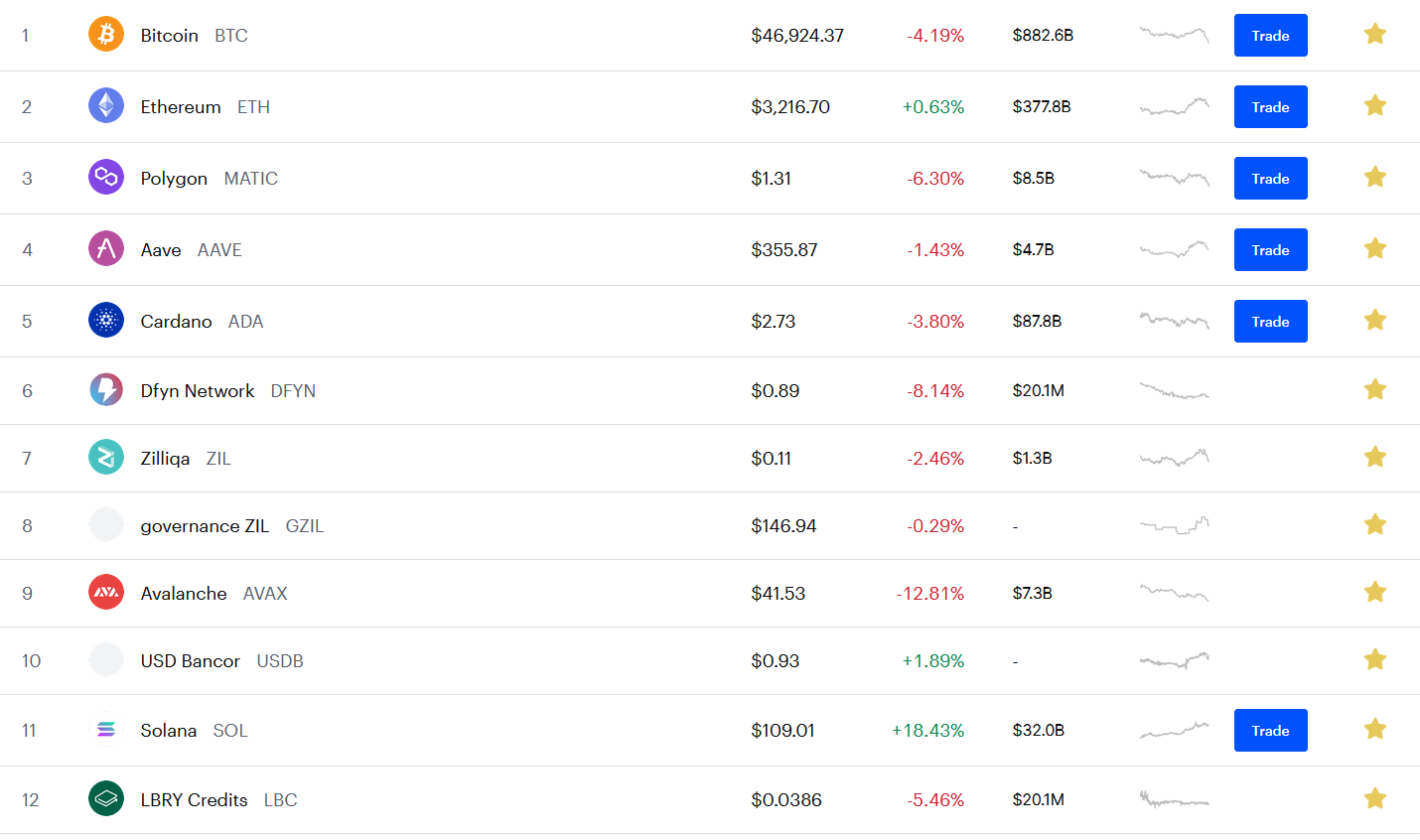Viewport: 1420px width, 840px height.
Task: Click the Dfyn Network logo icon
Action: point(106,390)
